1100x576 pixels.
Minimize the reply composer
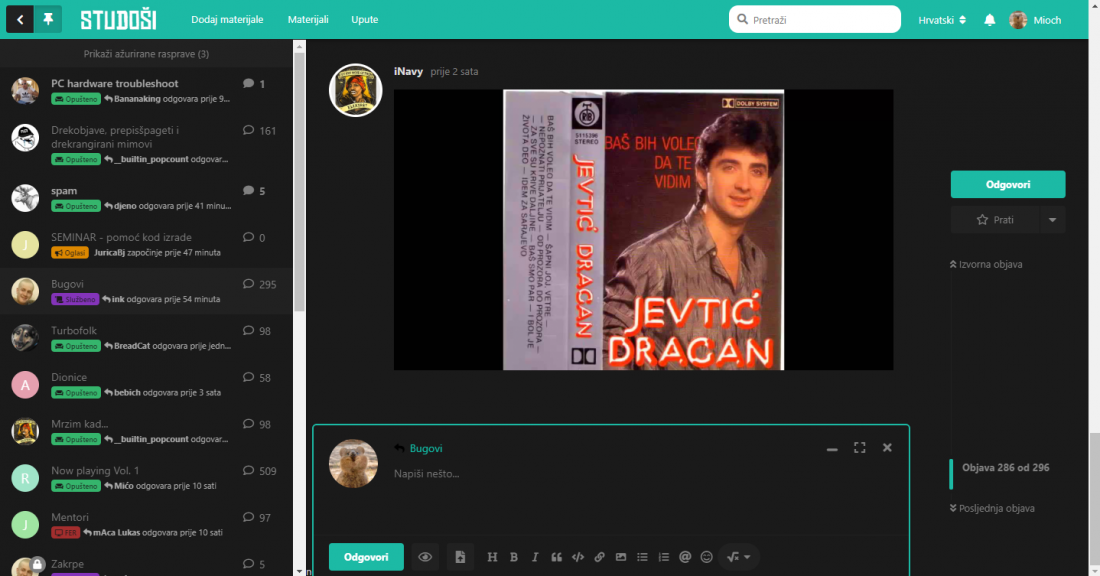tap(832, 448)
